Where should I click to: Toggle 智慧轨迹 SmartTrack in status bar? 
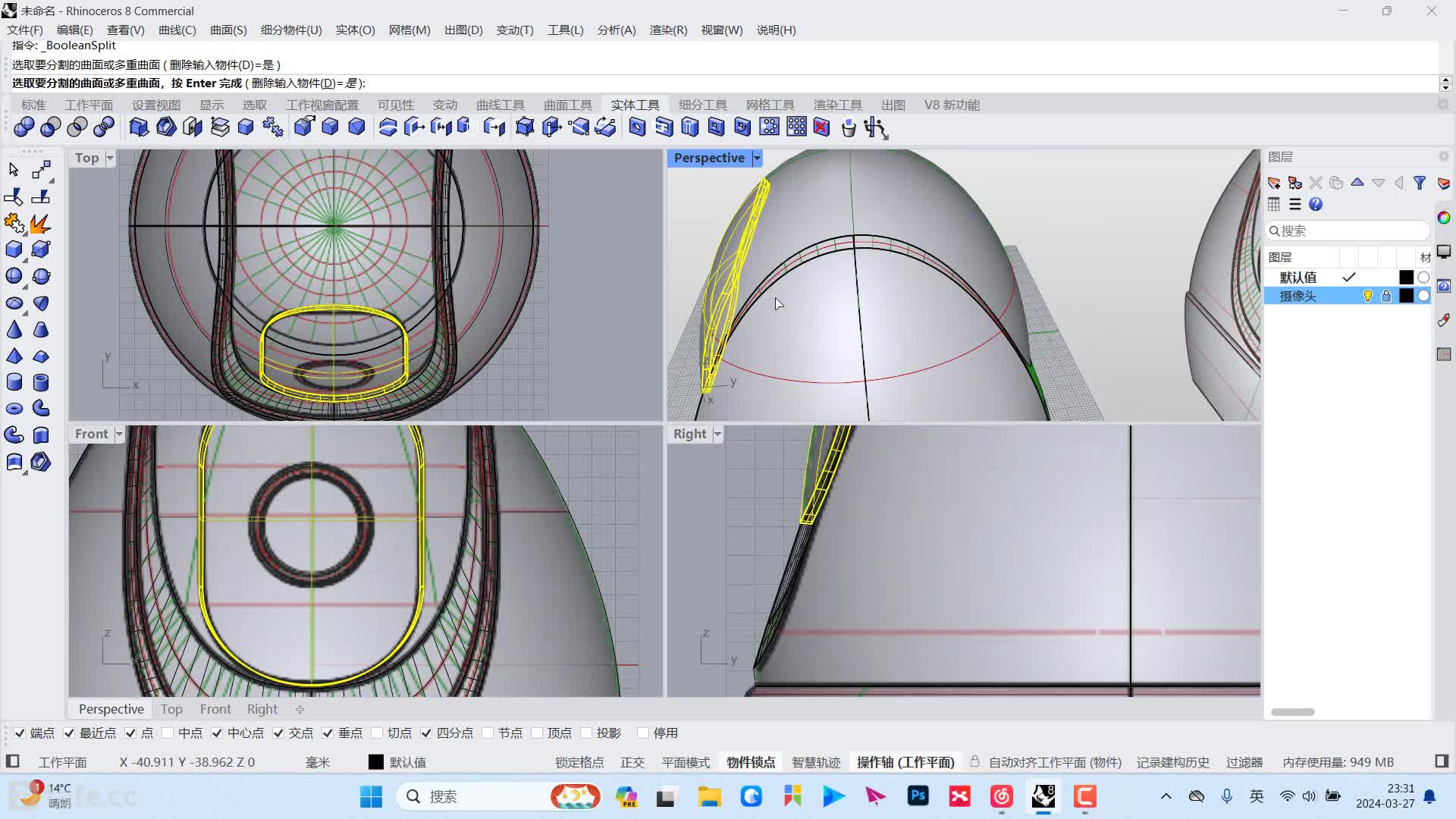(x=816, y=762)
